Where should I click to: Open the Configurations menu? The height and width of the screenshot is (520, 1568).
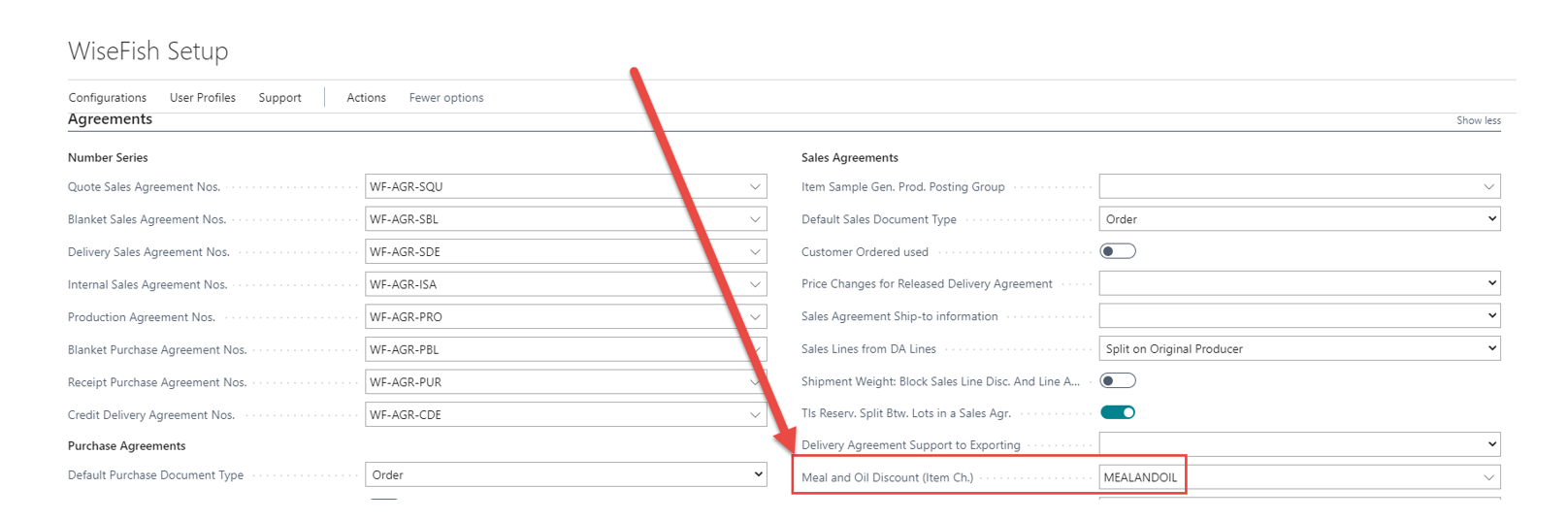[x=108, y=98]
